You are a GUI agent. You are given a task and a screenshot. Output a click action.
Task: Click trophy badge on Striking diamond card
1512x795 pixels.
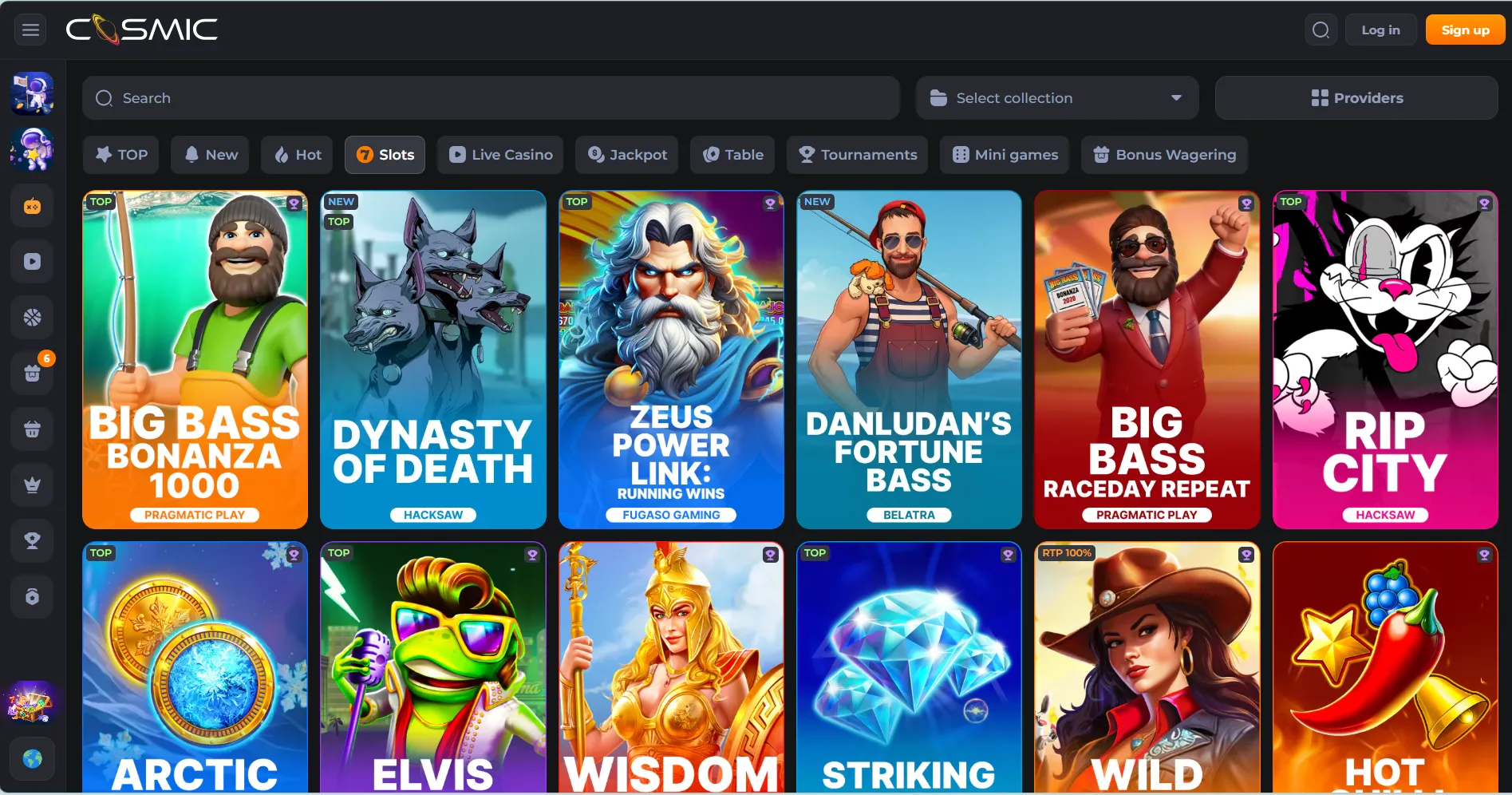tap(1009, 554)
